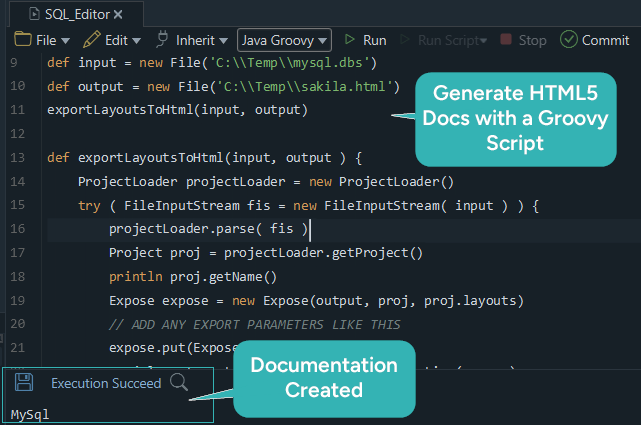Click expose.put code on line 21
Image resolution: width=641 pixels, height=425 pixels.
pos(173,348)
